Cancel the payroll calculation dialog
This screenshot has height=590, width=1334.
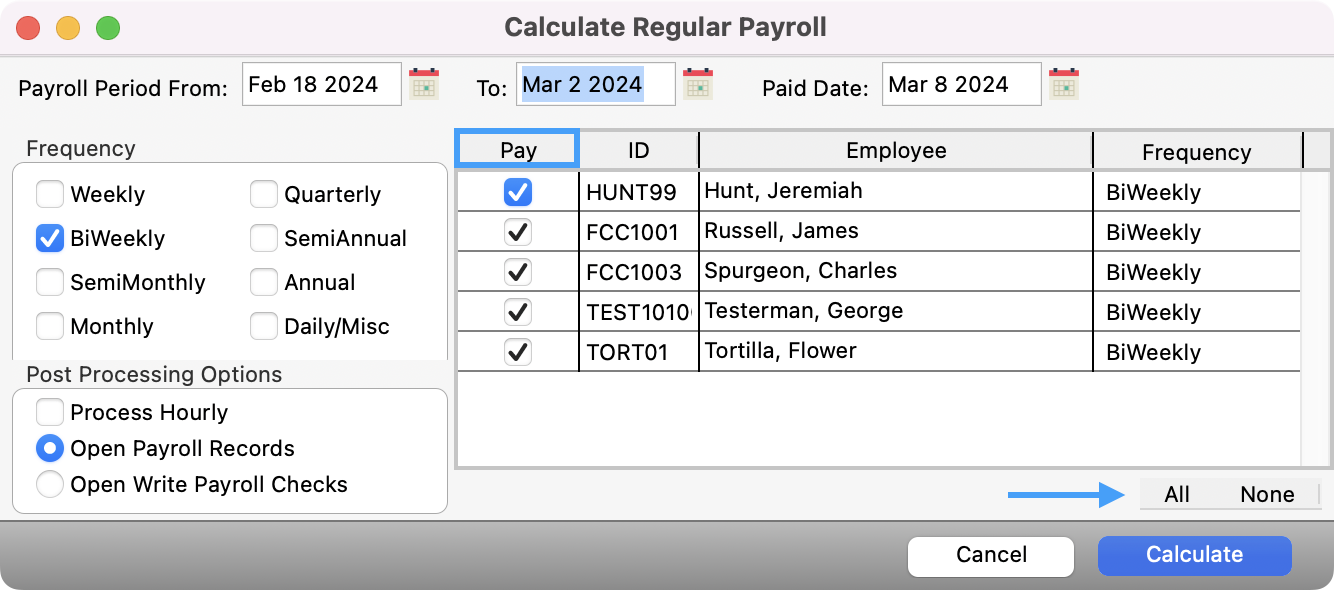[990, 555]
